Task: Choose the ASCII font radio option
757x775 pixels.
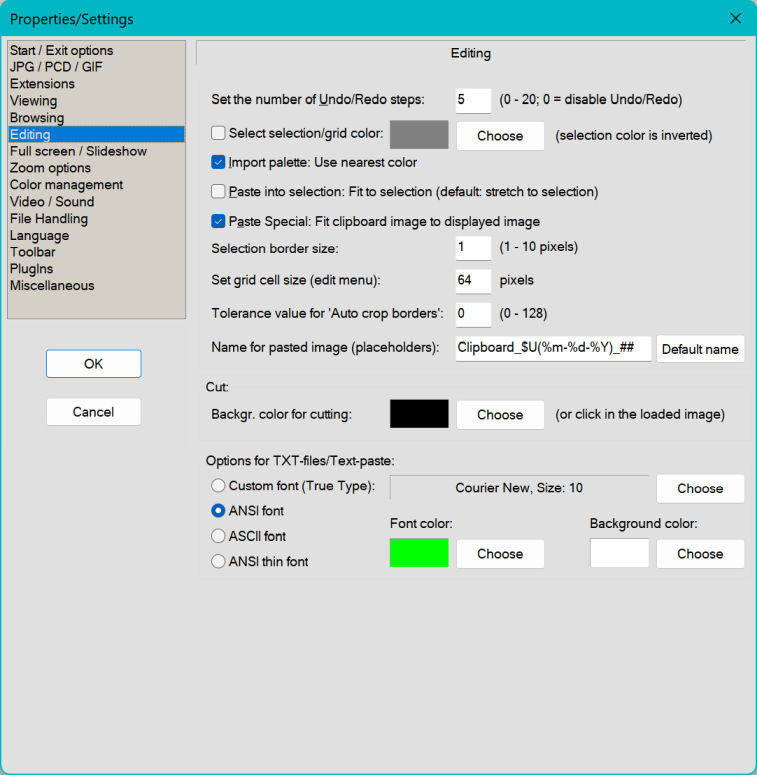Action: 218,536
